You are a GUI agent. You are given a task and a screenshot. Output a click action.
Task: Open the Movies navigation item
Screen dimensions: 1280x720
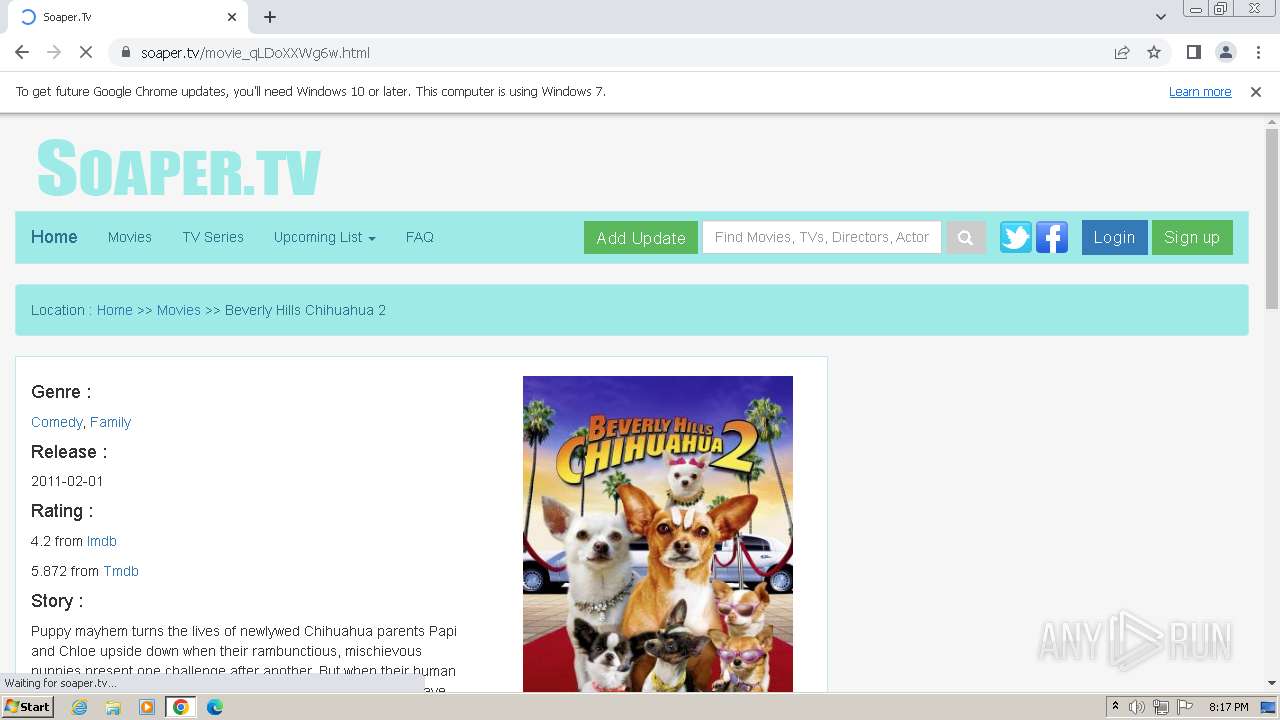click(130, 237)
